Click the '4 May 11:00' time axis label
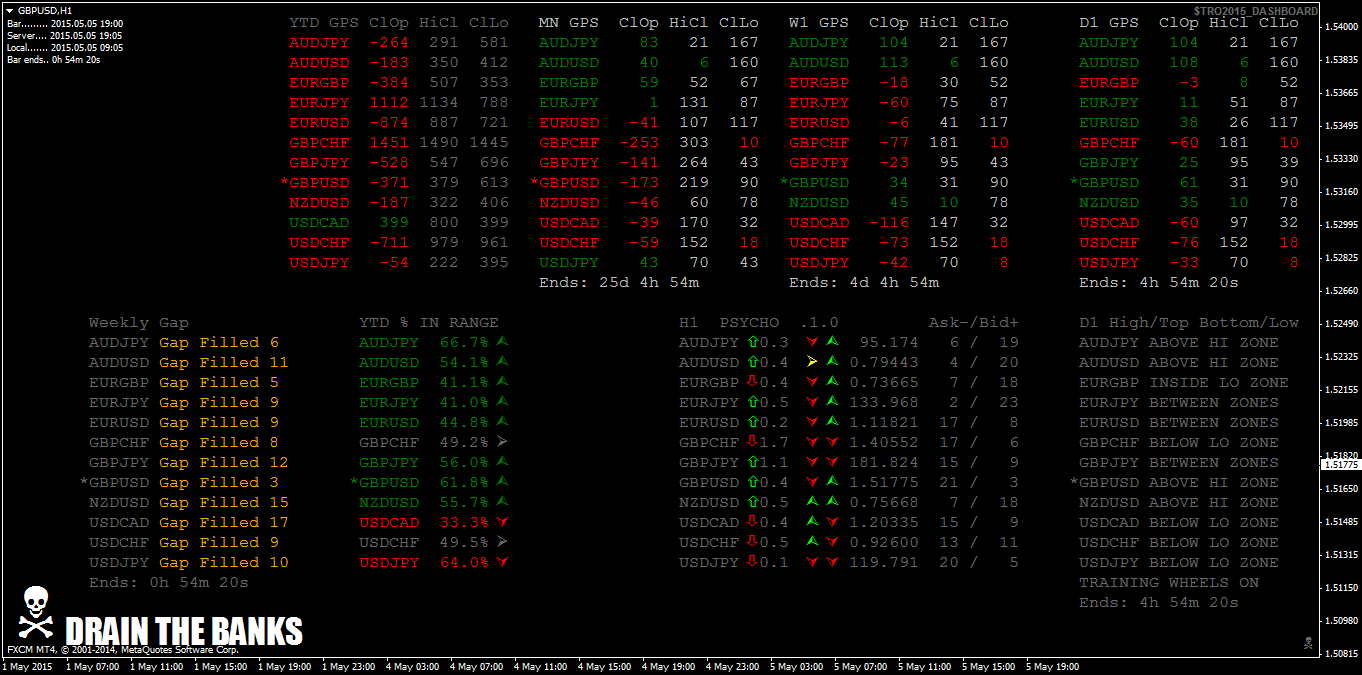Viewport: 1362px width, 675px height. click(541, 667)
